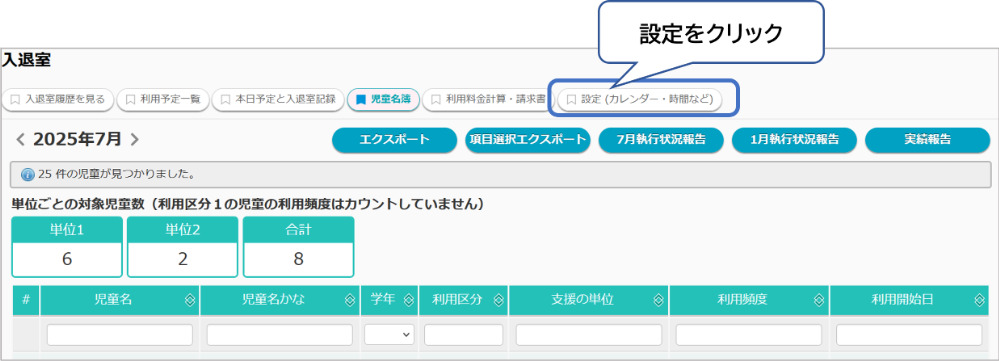Focus the 児童名 filter input field
The height and width of the screenshot is (361, 999).
click(x=120, y=335)
